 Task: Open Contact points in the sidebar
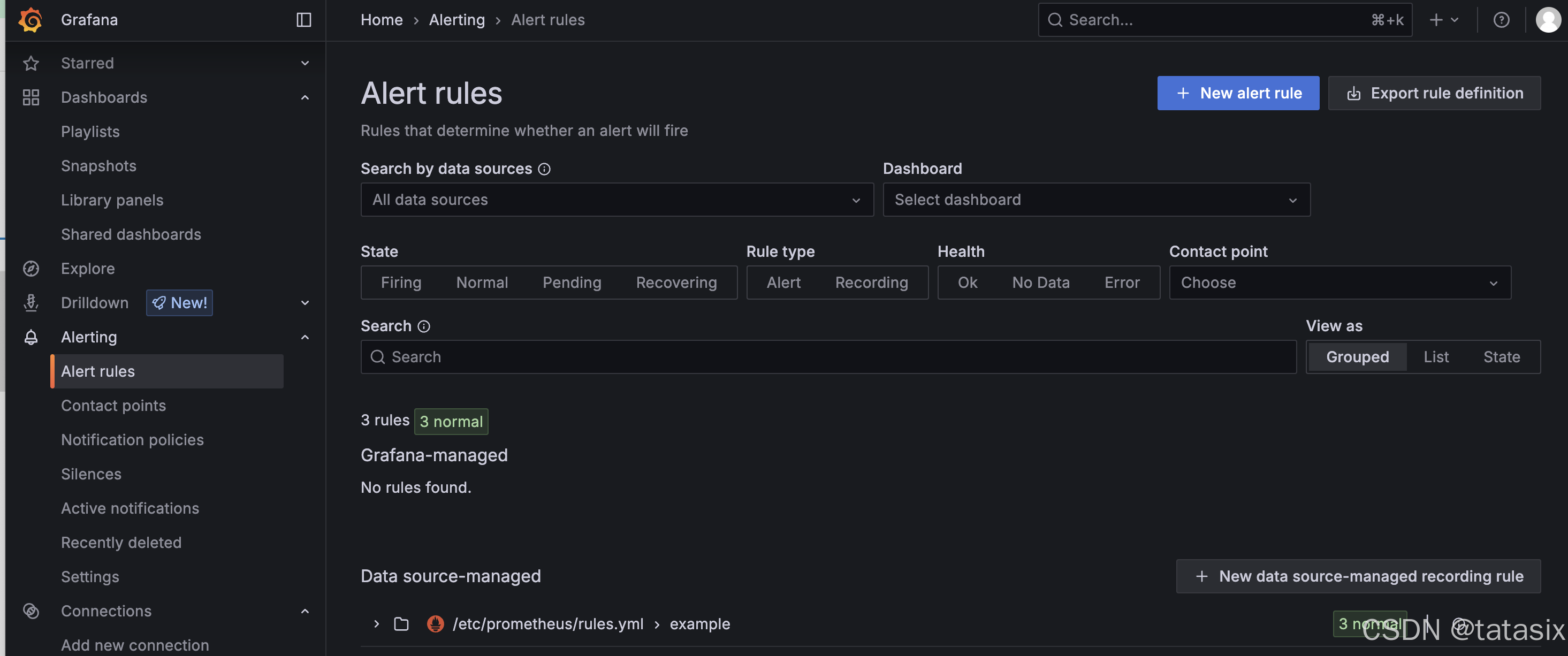(x=113, y=406)
